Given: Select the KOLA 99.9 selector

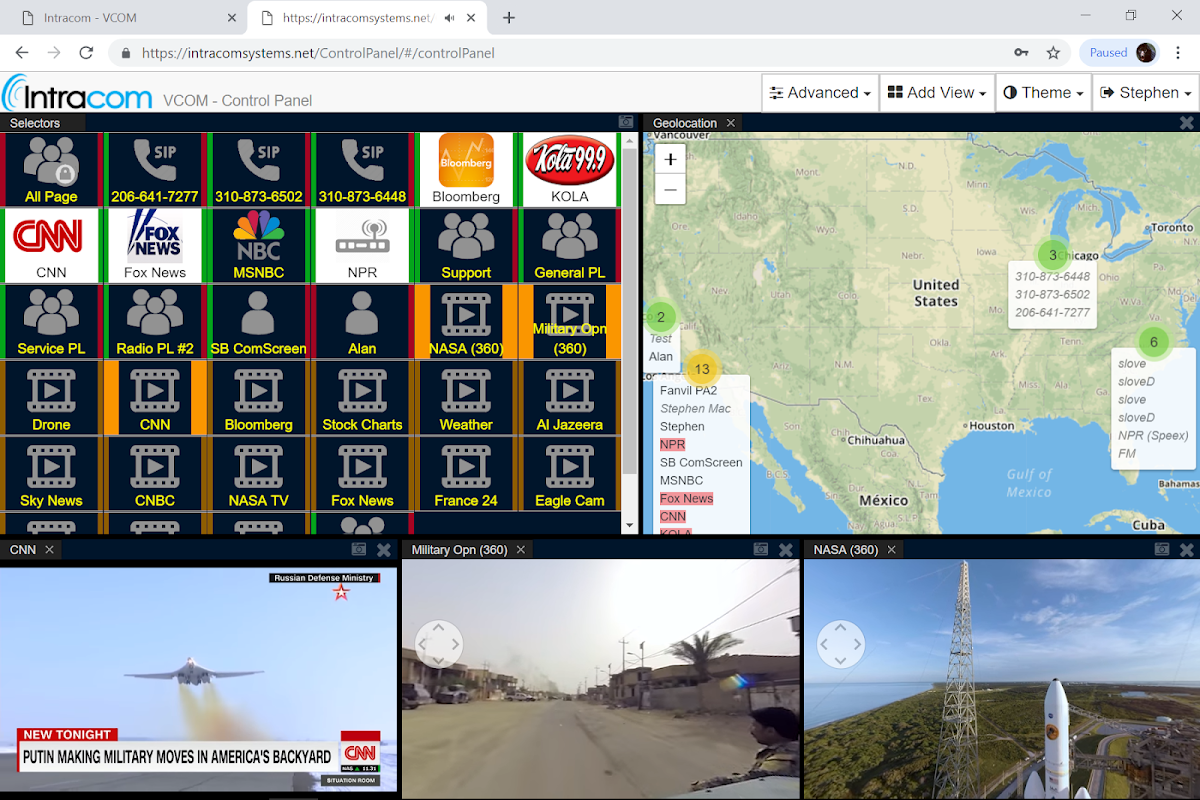Looking at the screenshot, I should click(570, 170).
